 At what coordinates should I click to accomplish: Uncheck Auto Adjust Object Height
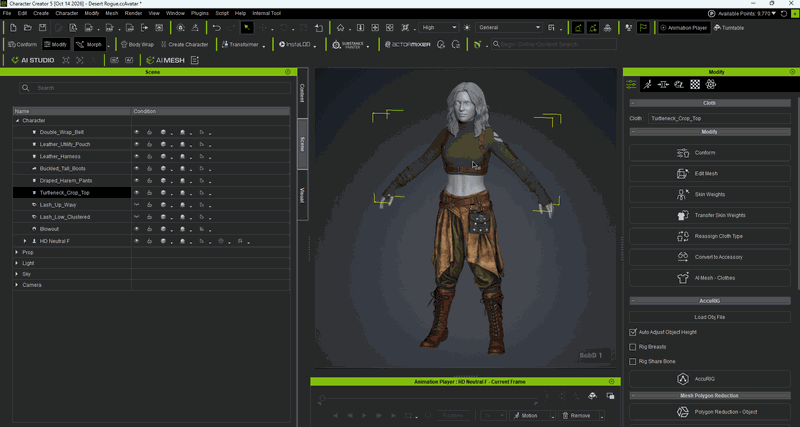633,332
